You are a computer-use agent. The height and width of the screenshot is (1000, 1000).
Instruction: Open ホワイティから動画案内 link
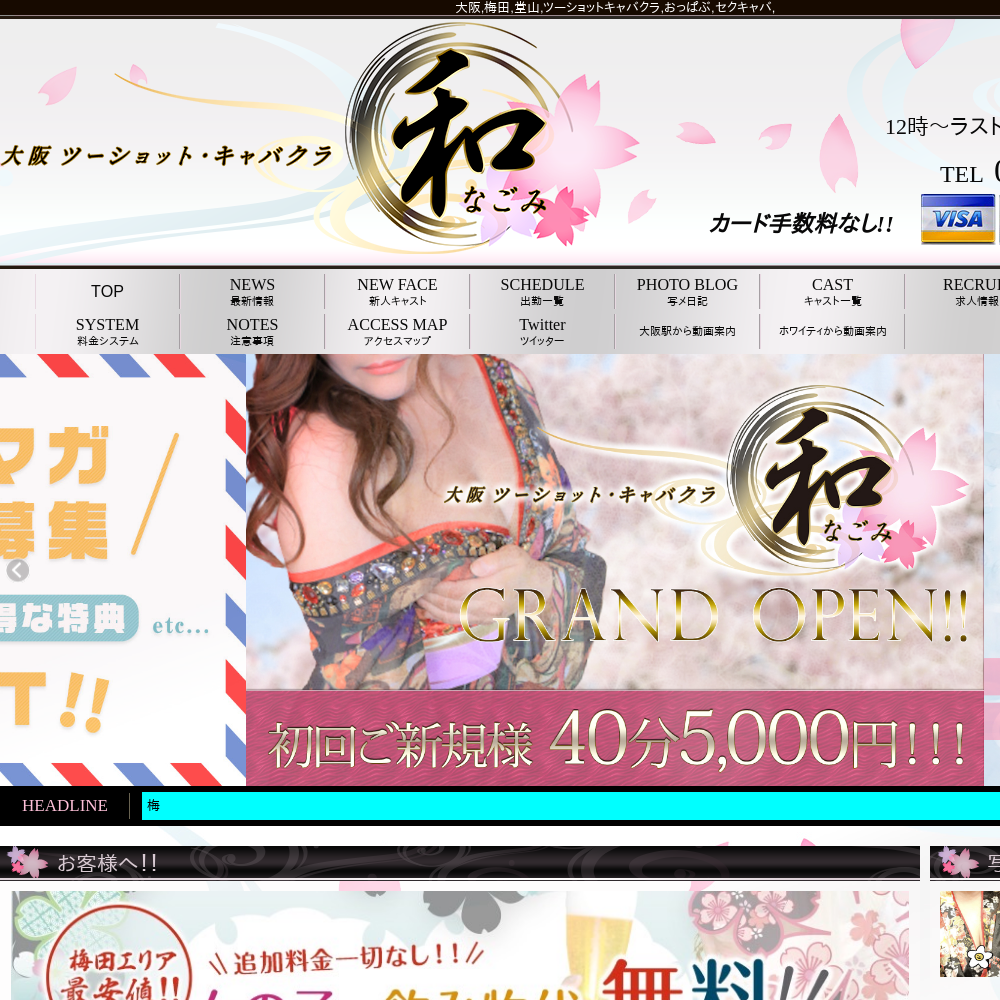pyautogui.click(x=832, y=331)
